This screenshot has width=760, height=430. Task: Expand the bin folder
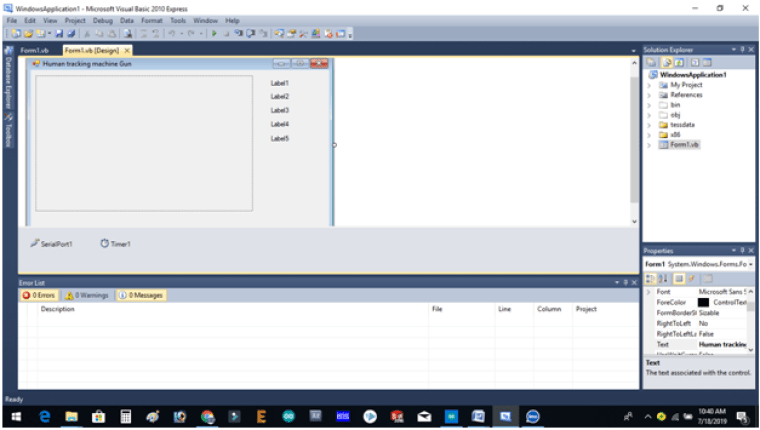point(649,105)
